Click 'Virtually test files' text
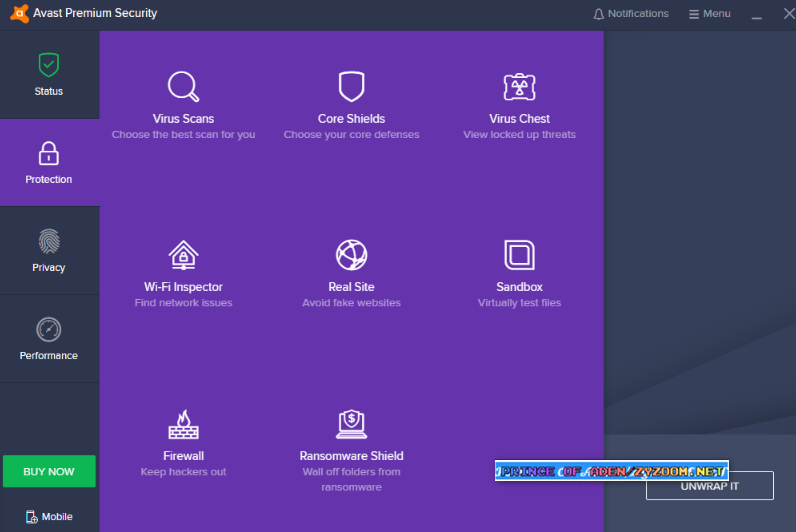This screenshot has width=796, height=532. [519, 303]
